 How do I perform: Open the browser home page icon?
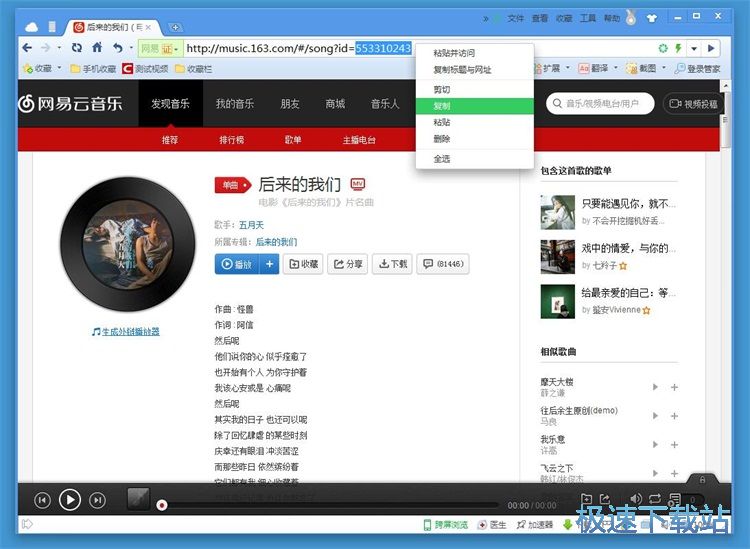[x=97, y=47]
